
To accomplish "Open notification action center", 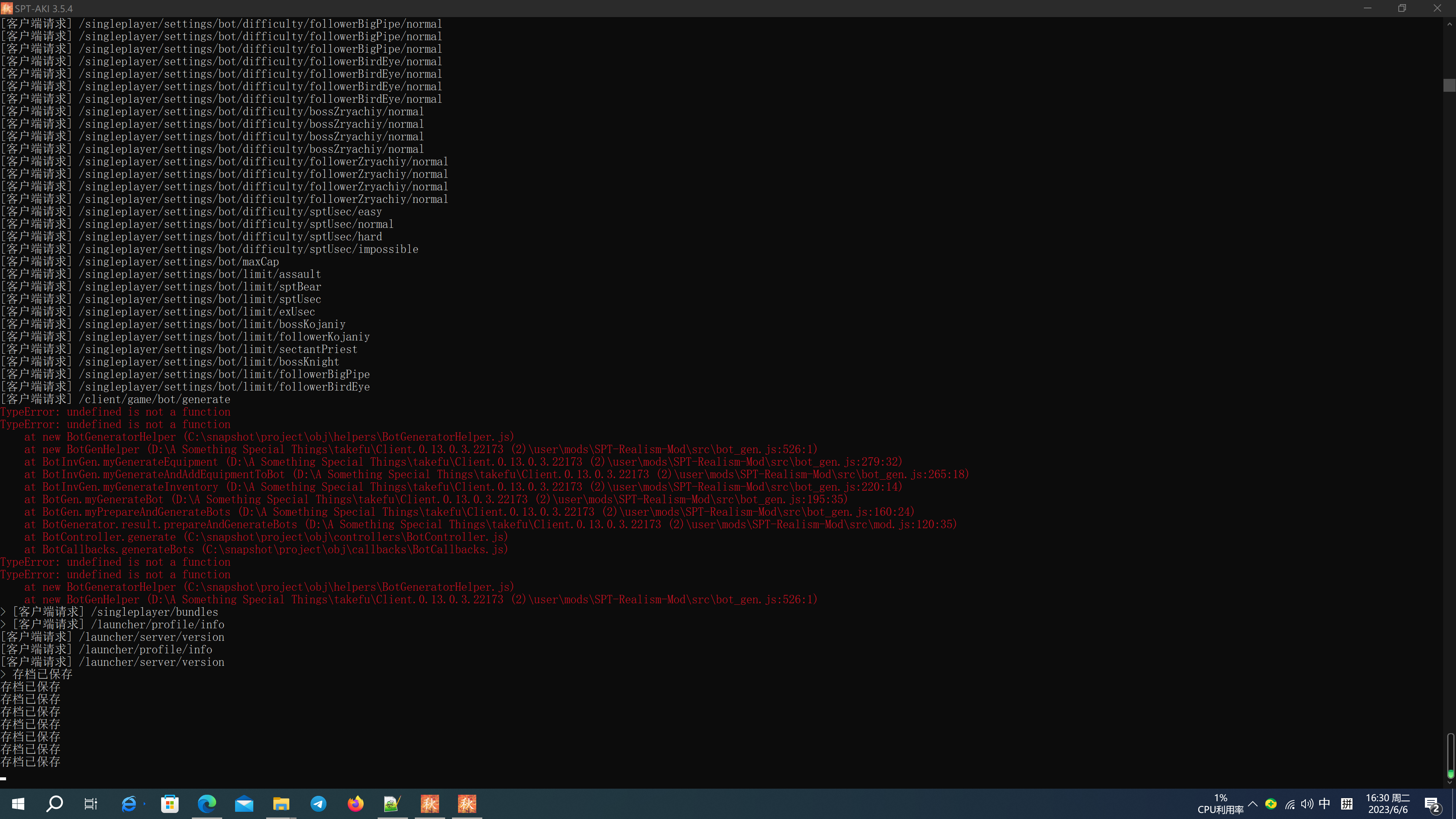I will [1432, 804].
